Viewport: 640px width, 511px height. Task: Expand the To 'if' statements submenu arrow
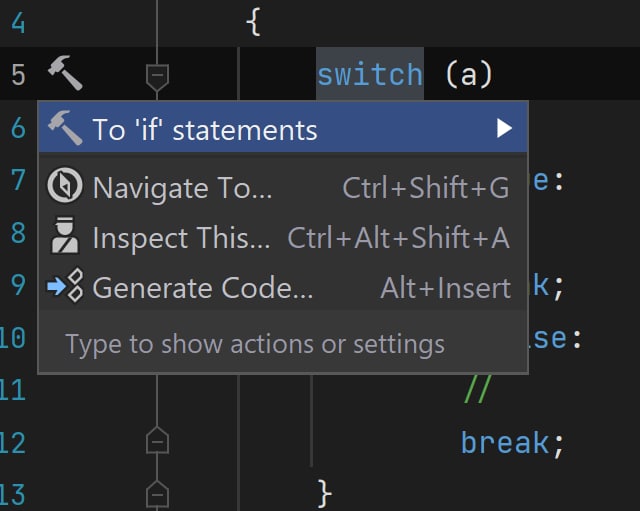[x=504, y=128]
